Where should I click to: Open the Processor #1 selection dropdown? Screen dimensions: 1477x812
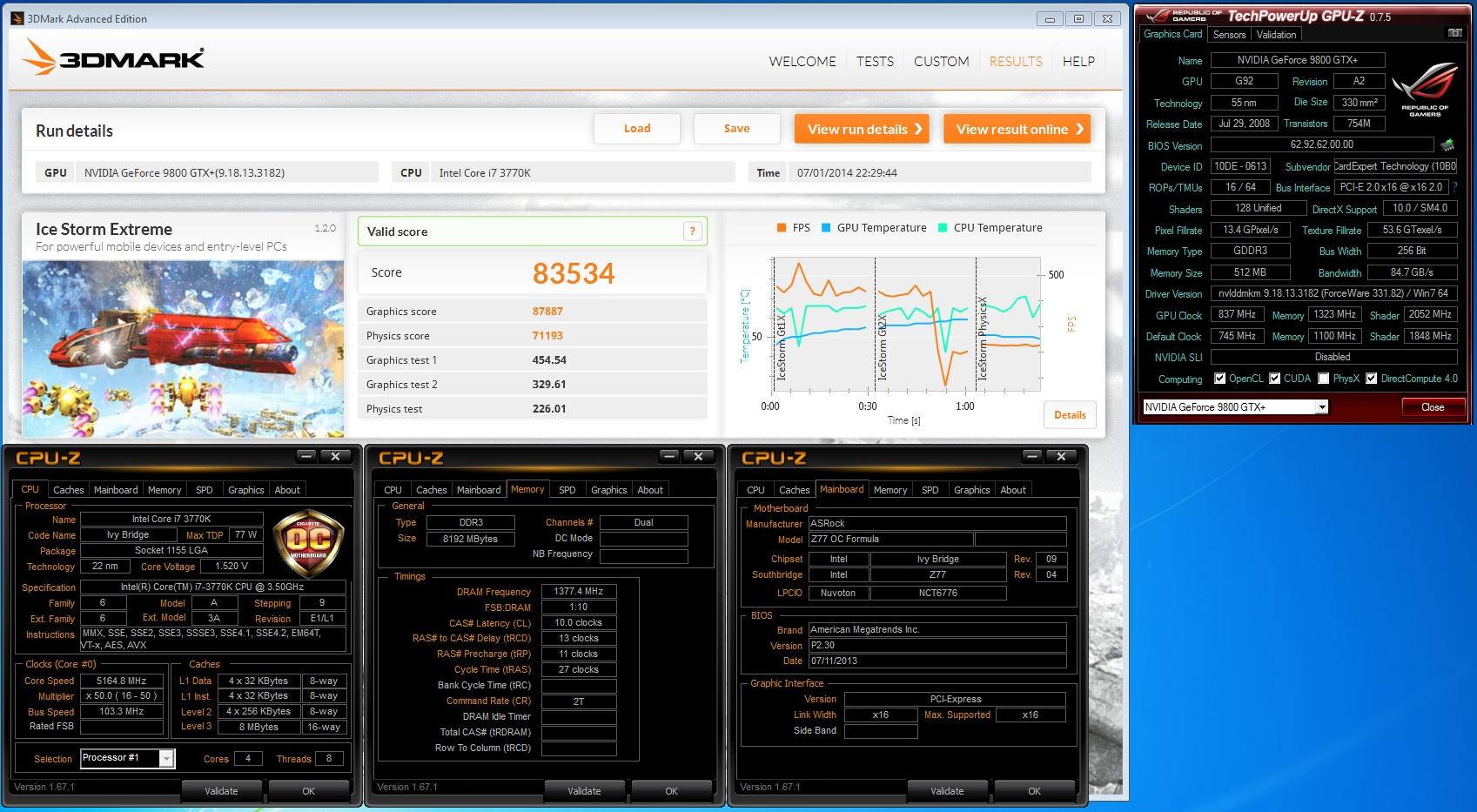click(165, 759)
